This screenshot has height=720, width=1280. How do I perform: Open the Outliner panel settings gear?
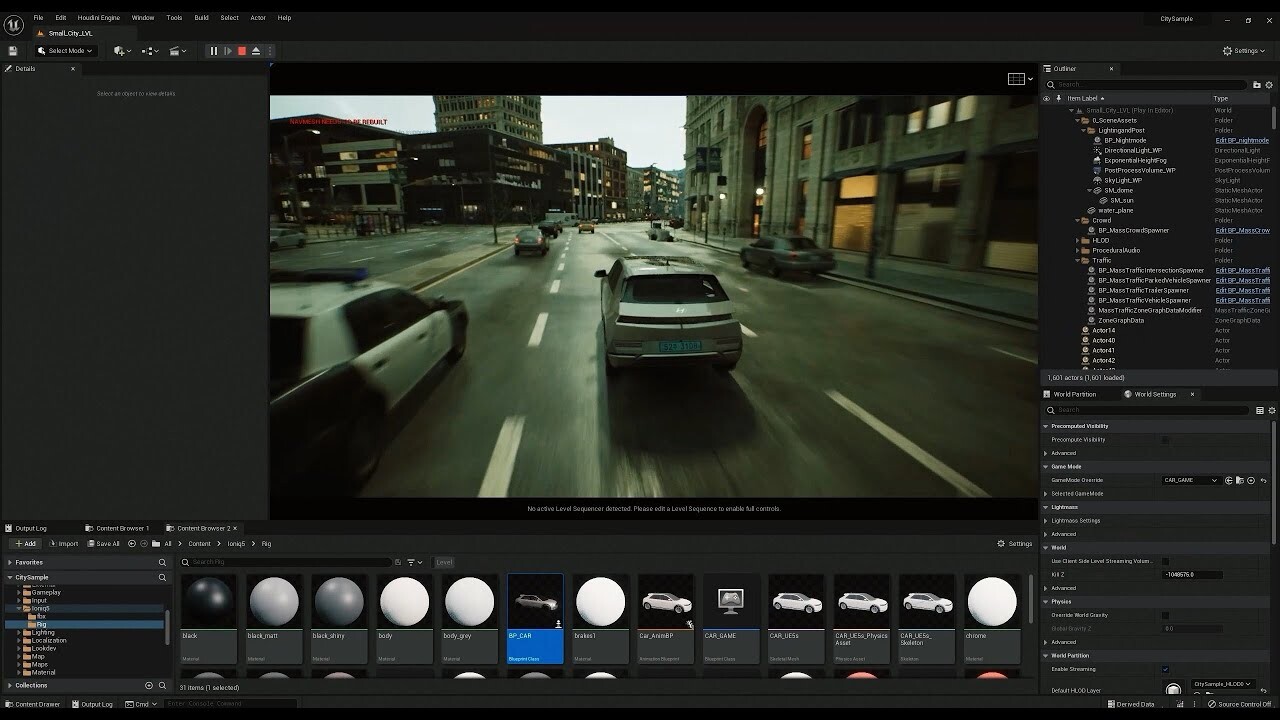(1269, 84)
